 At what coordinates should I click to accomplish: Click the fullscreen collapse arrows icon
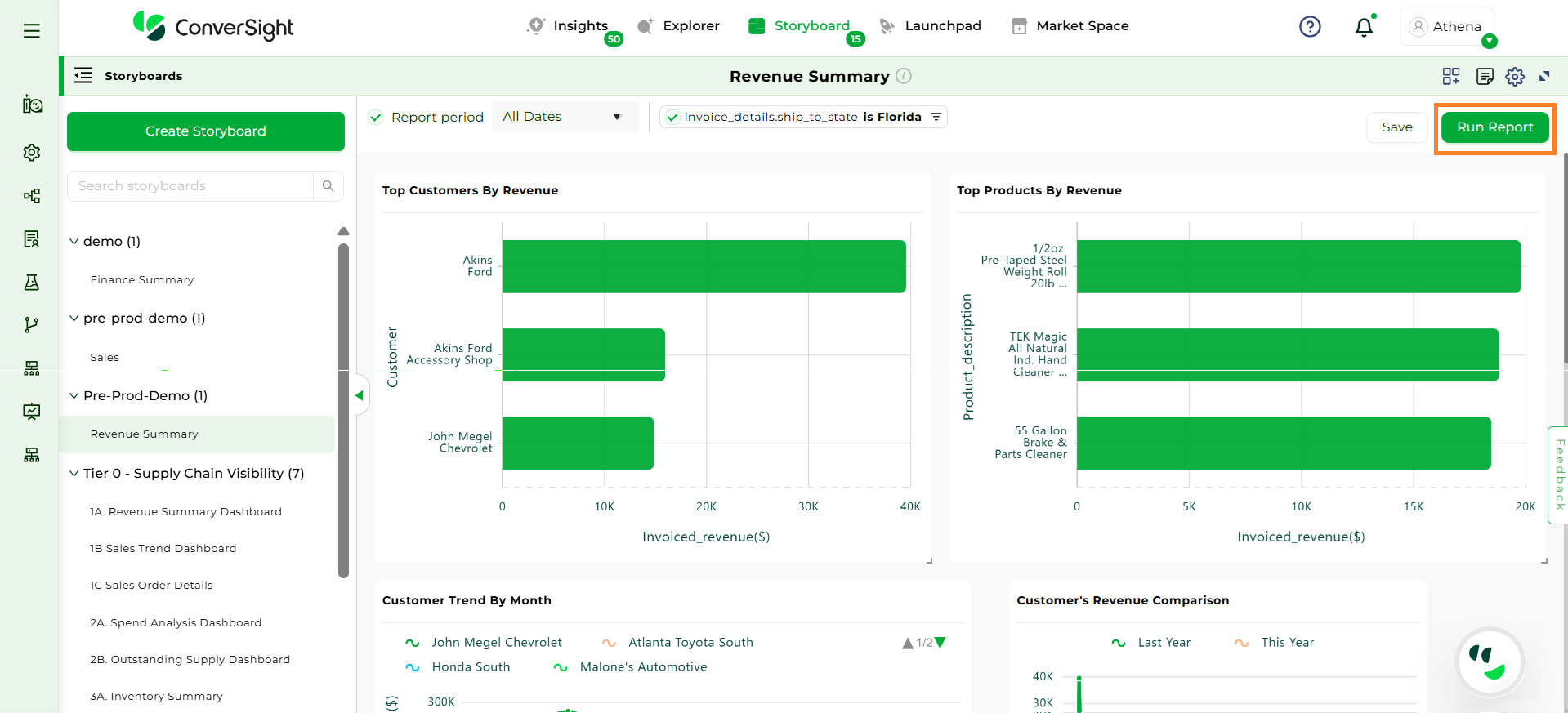[x=1544, y=77]
